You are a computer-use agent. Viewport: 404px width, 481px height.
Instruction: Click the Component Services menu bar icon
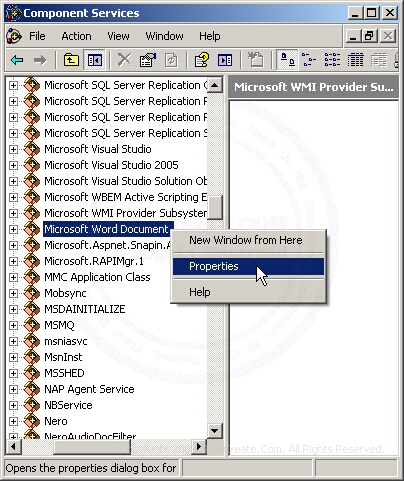point(14,36)
